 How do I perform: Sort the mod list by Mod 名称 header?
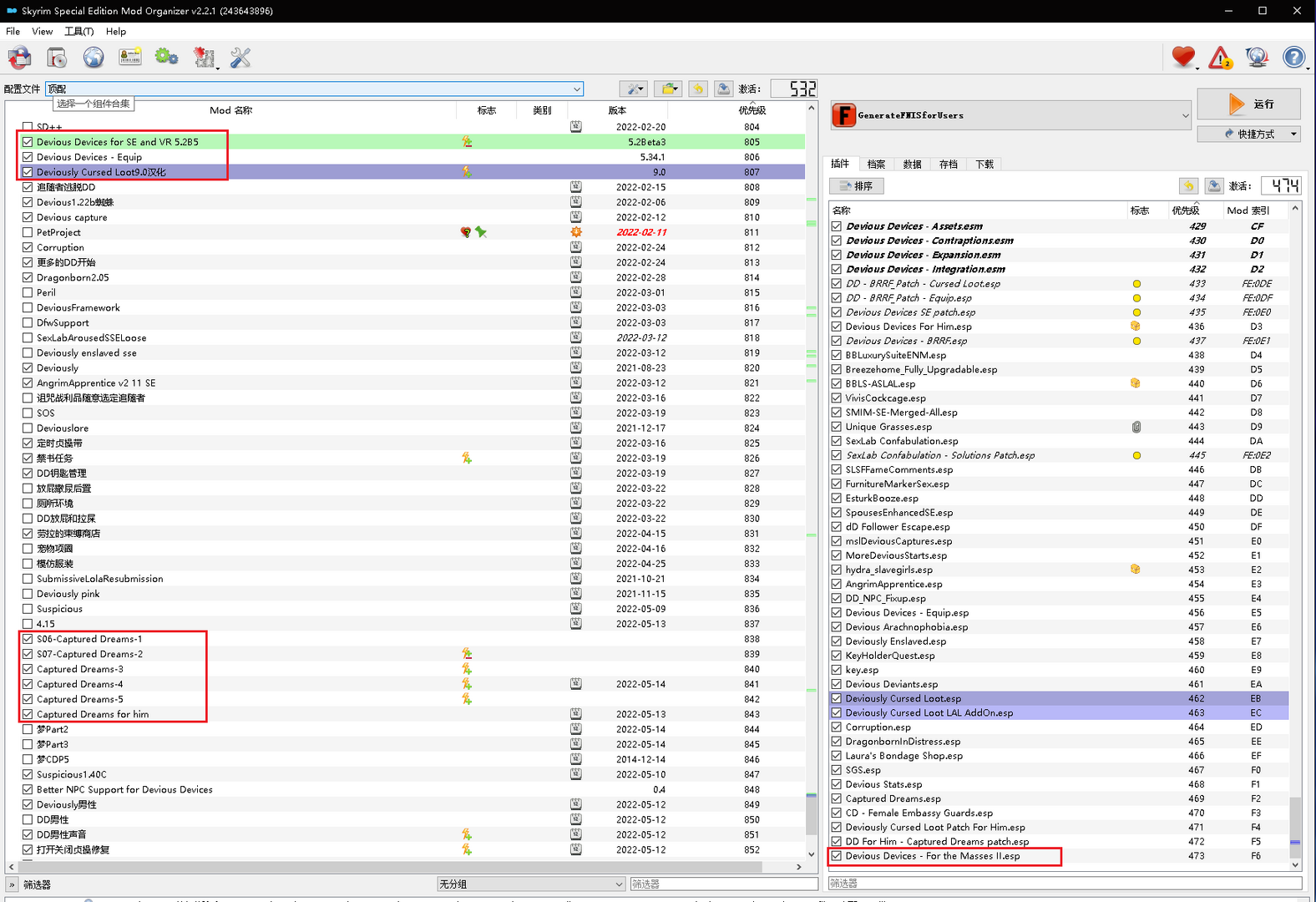pos(230,110)
